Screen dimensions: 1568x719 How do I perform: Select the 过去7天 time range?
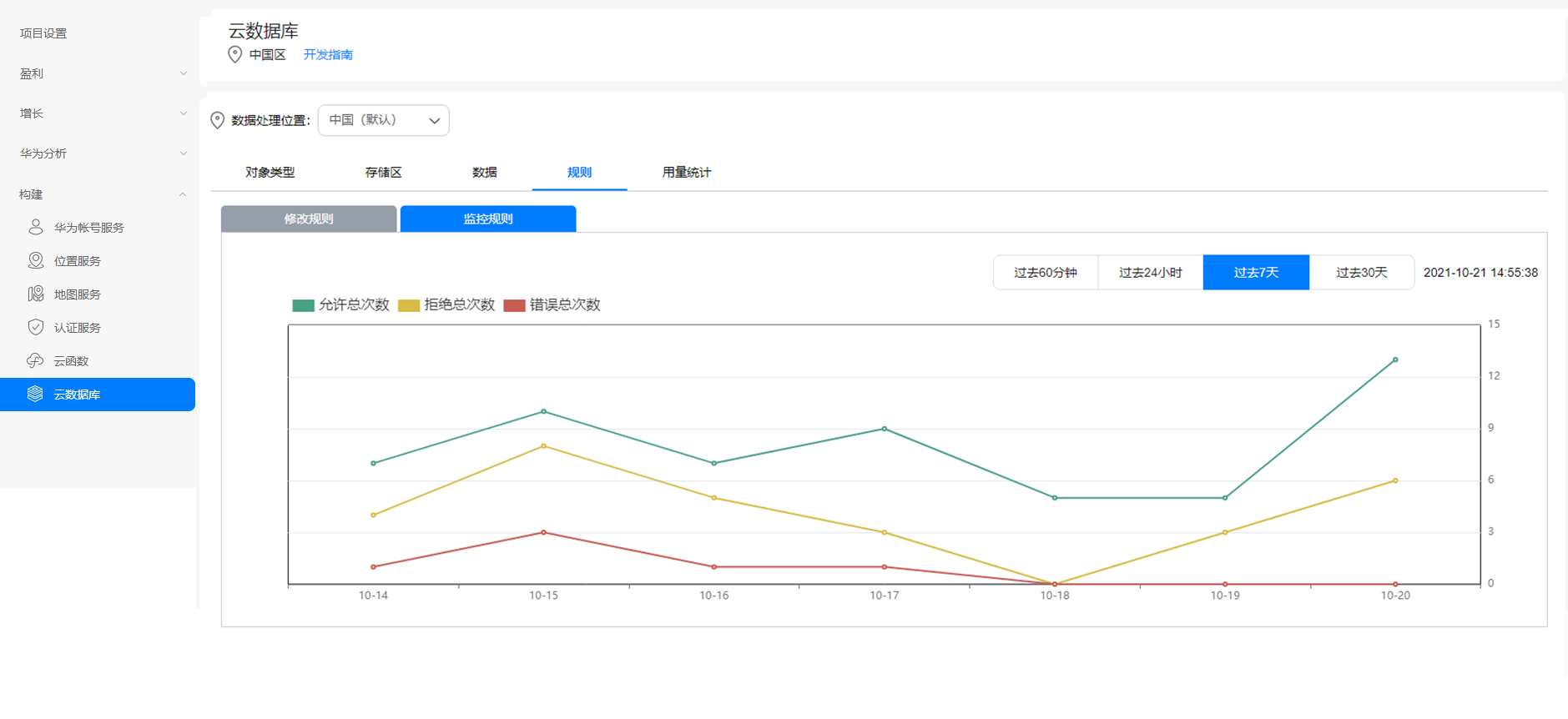tap(1256, 273)
